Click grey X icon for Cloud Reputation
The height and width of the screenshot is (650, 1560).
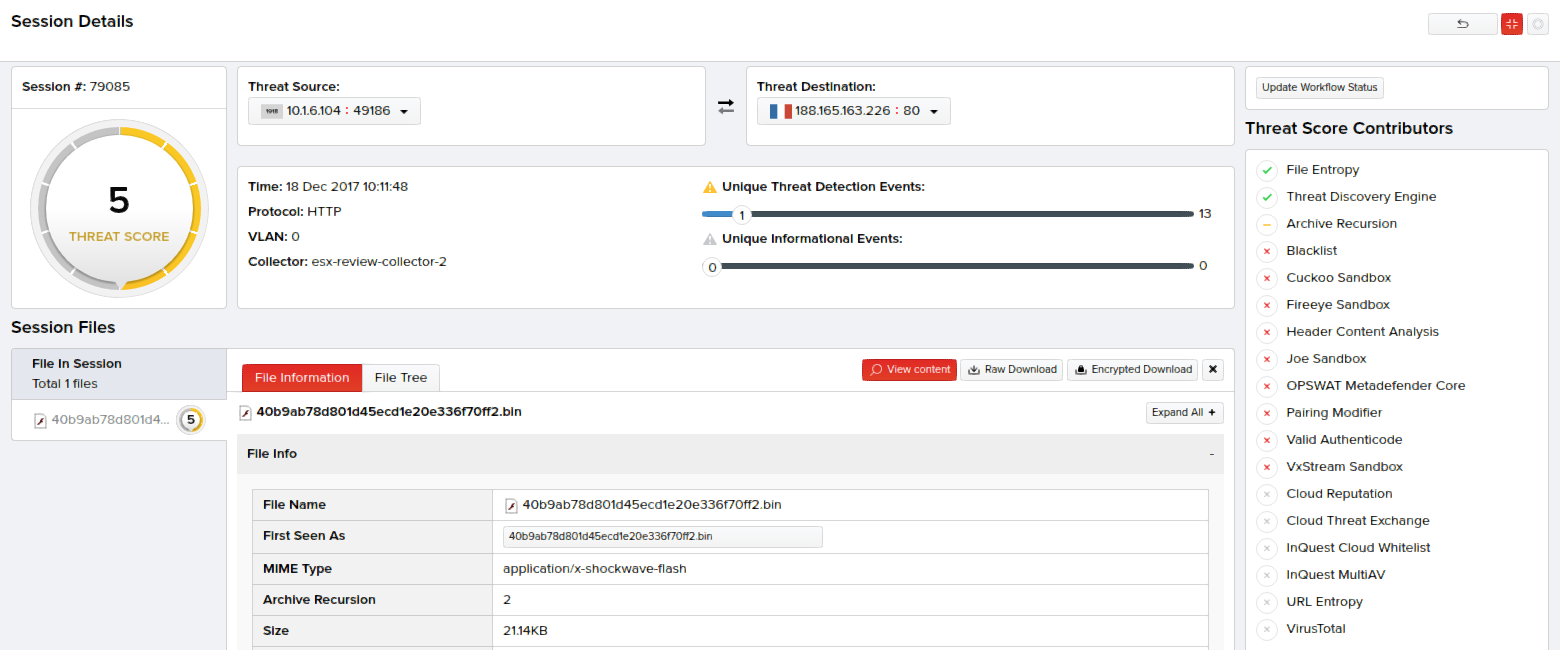(1267, 494)
